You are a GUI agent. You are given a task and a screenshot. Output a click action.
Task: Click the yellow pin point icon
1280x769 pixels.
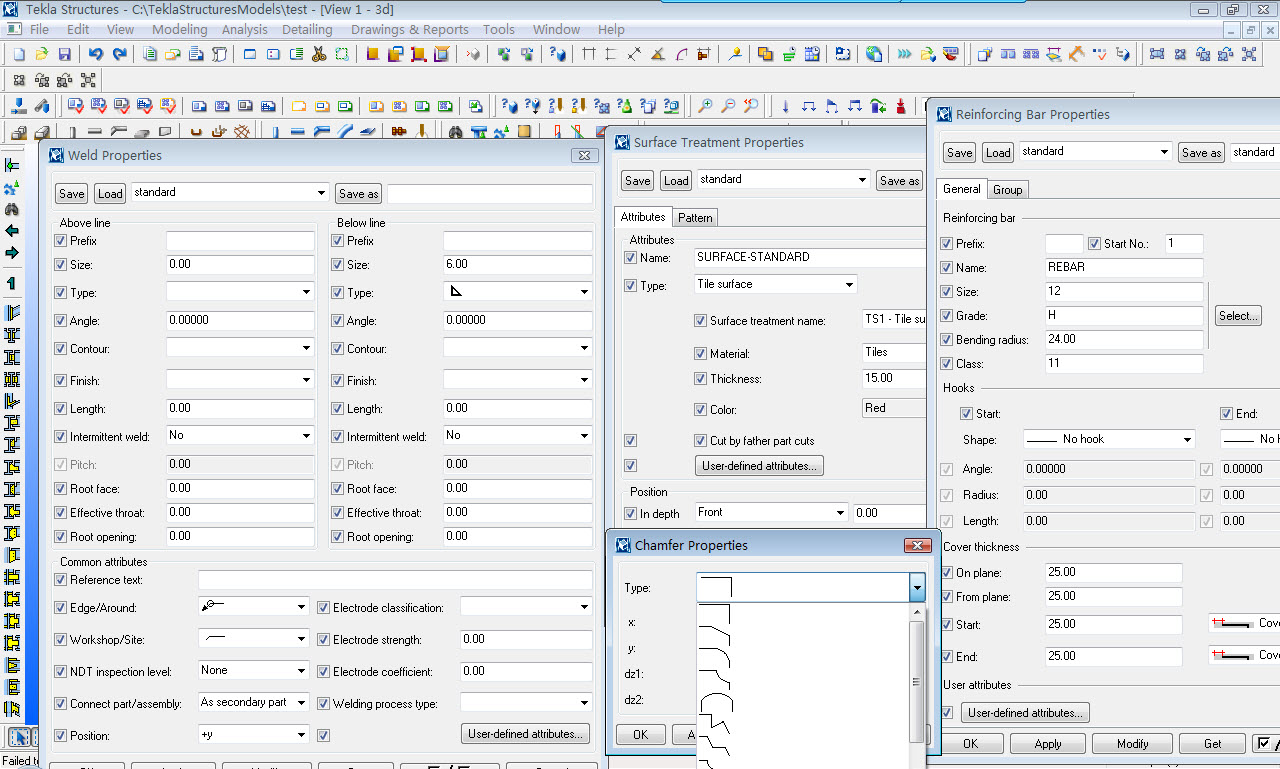735,54
